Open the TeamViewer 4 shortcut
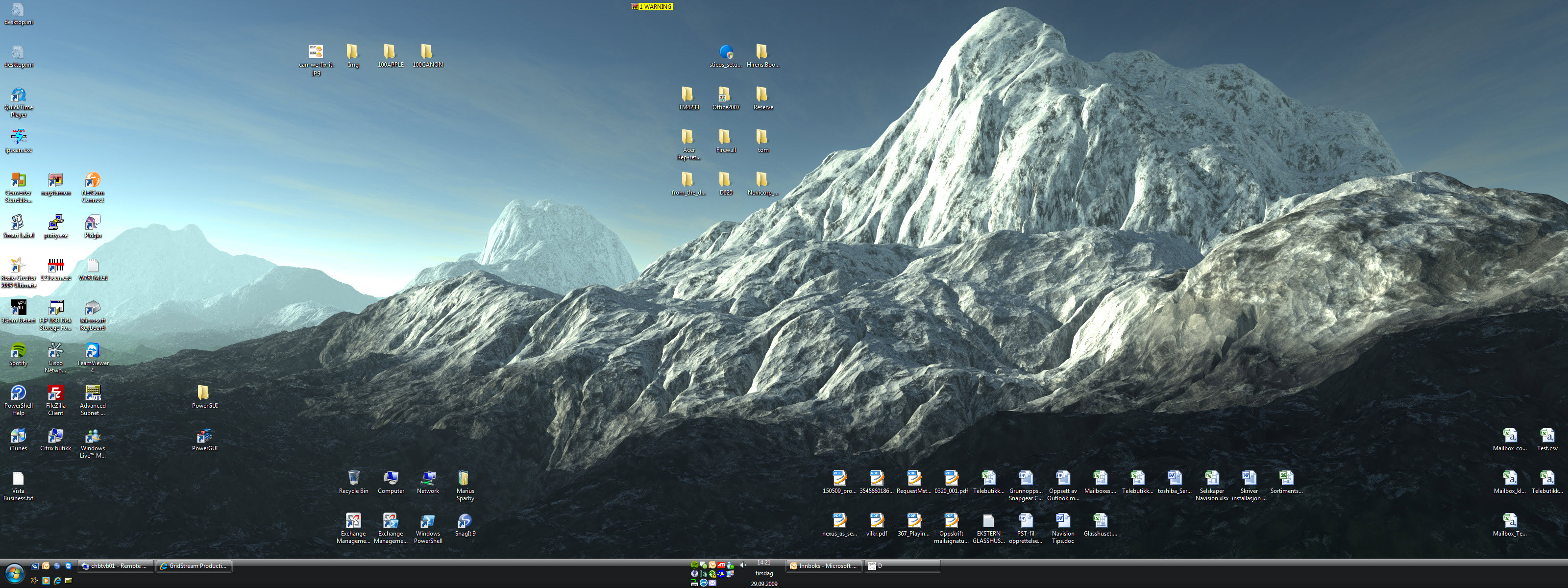The width and height of the screenshot is (1568, 588). (x=93, y=351)
